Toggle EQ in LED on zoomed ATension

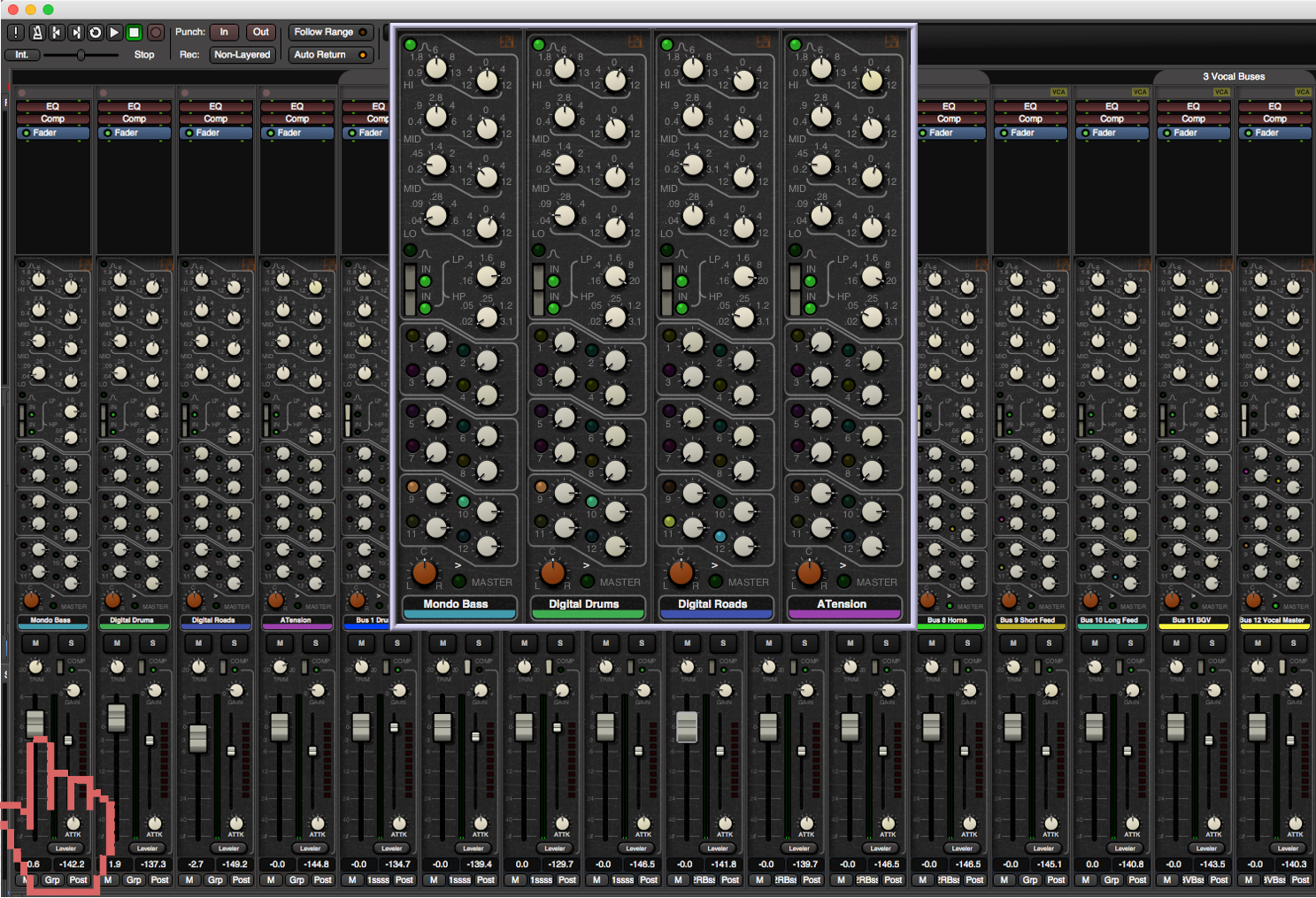(796, 44)
